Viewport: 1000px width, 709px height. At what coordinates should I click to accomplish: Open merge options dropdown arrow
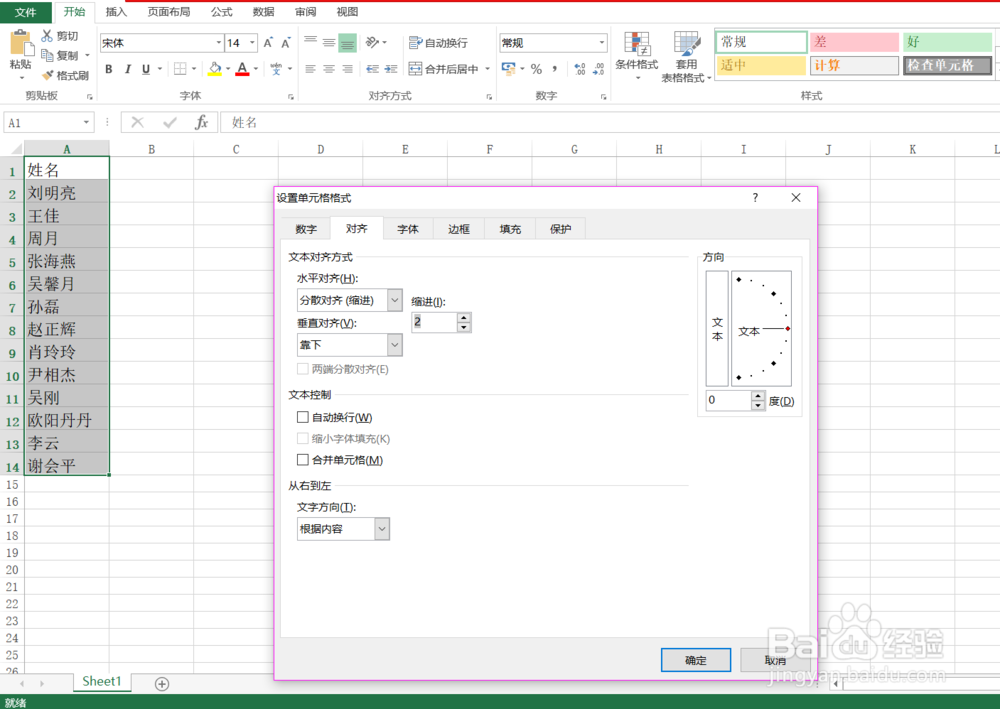(488, 69)
